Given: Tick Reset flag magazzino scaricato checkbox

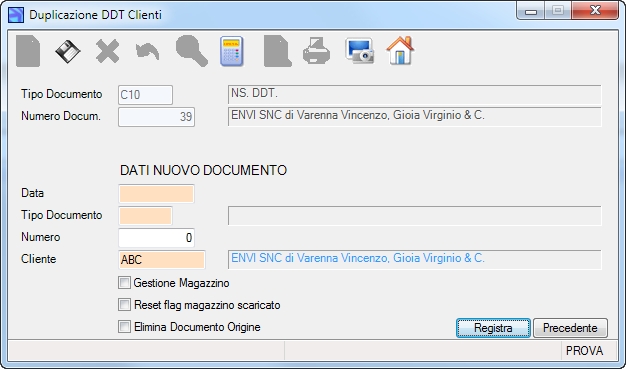Looking at the screenshot, I should click(124, 305).
